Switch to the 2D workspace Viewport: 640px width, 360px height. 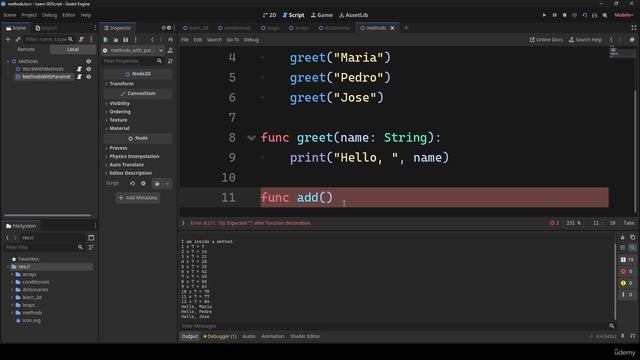click(x=269, y=15)
